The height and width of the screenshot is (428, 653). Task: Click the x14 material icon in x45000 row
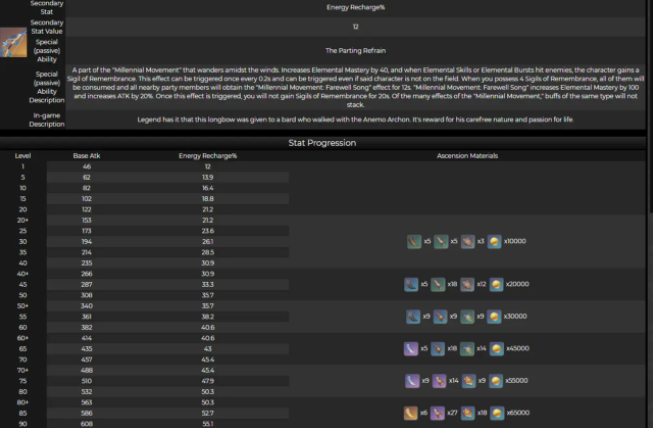[467, 348]
